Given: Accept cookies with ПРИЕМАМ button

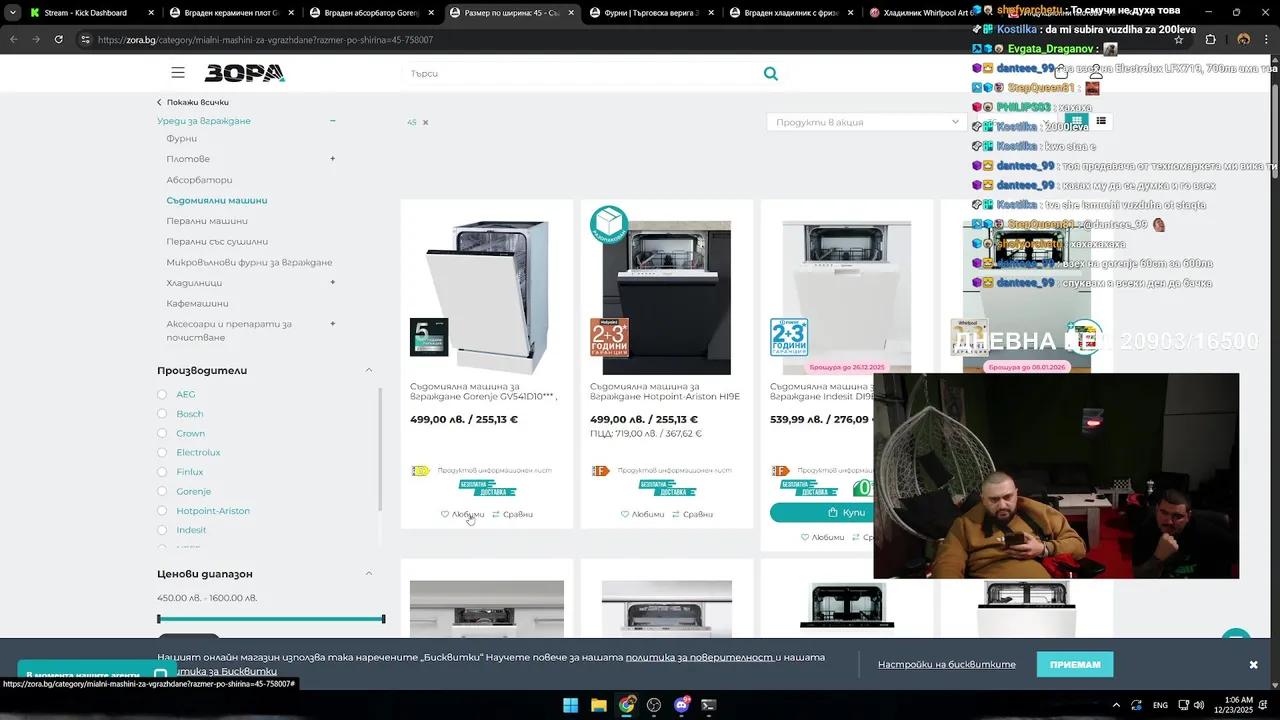Looking at the screenshot, I should pyautogui.click(x=1075, y=664).
